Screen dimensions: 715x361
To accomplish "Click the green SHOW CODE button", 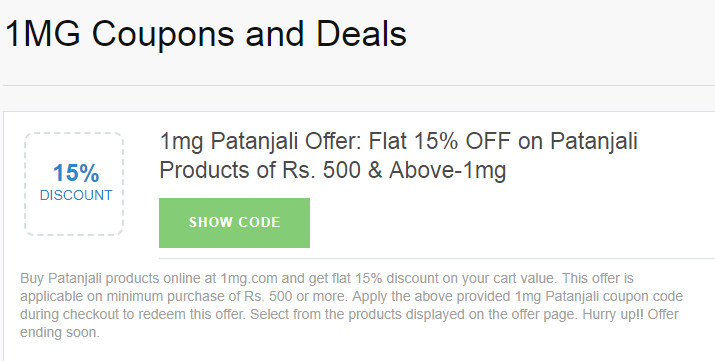I will click(x=234, y=223).
